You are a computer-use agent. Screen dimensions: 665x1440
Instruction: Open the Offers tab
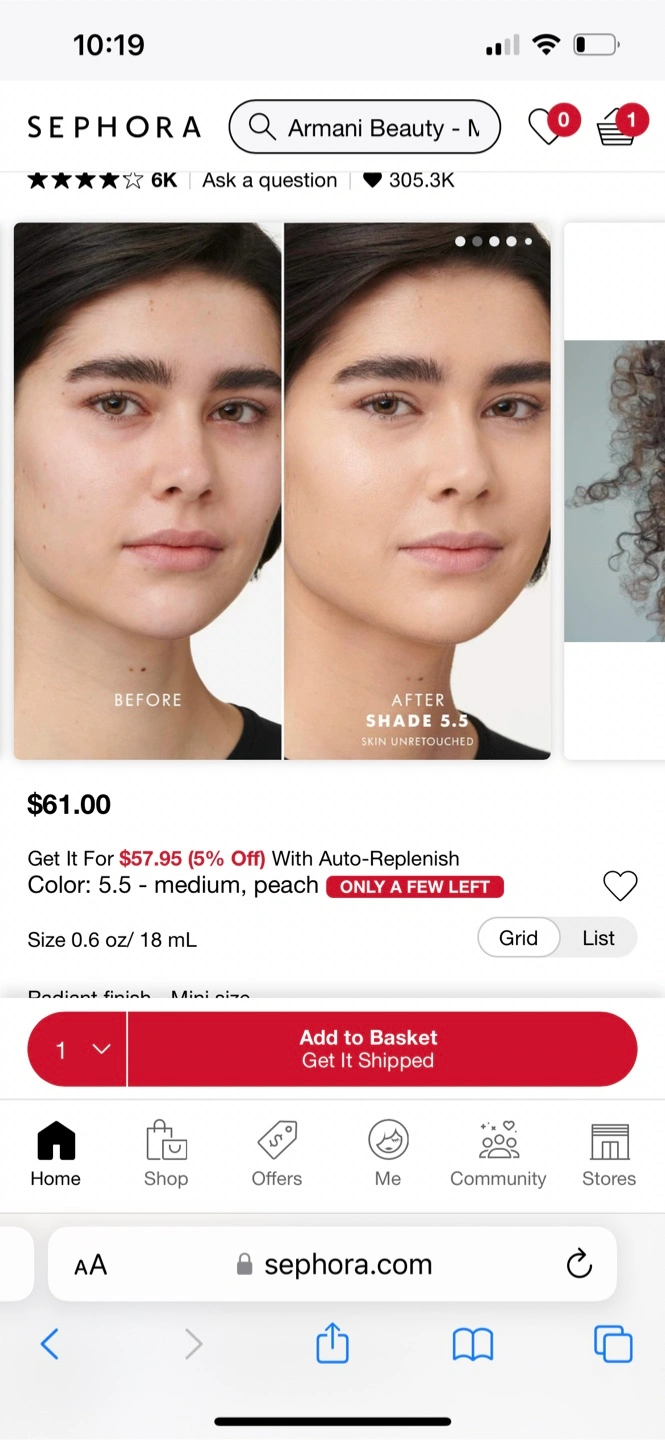(277, 1154)
